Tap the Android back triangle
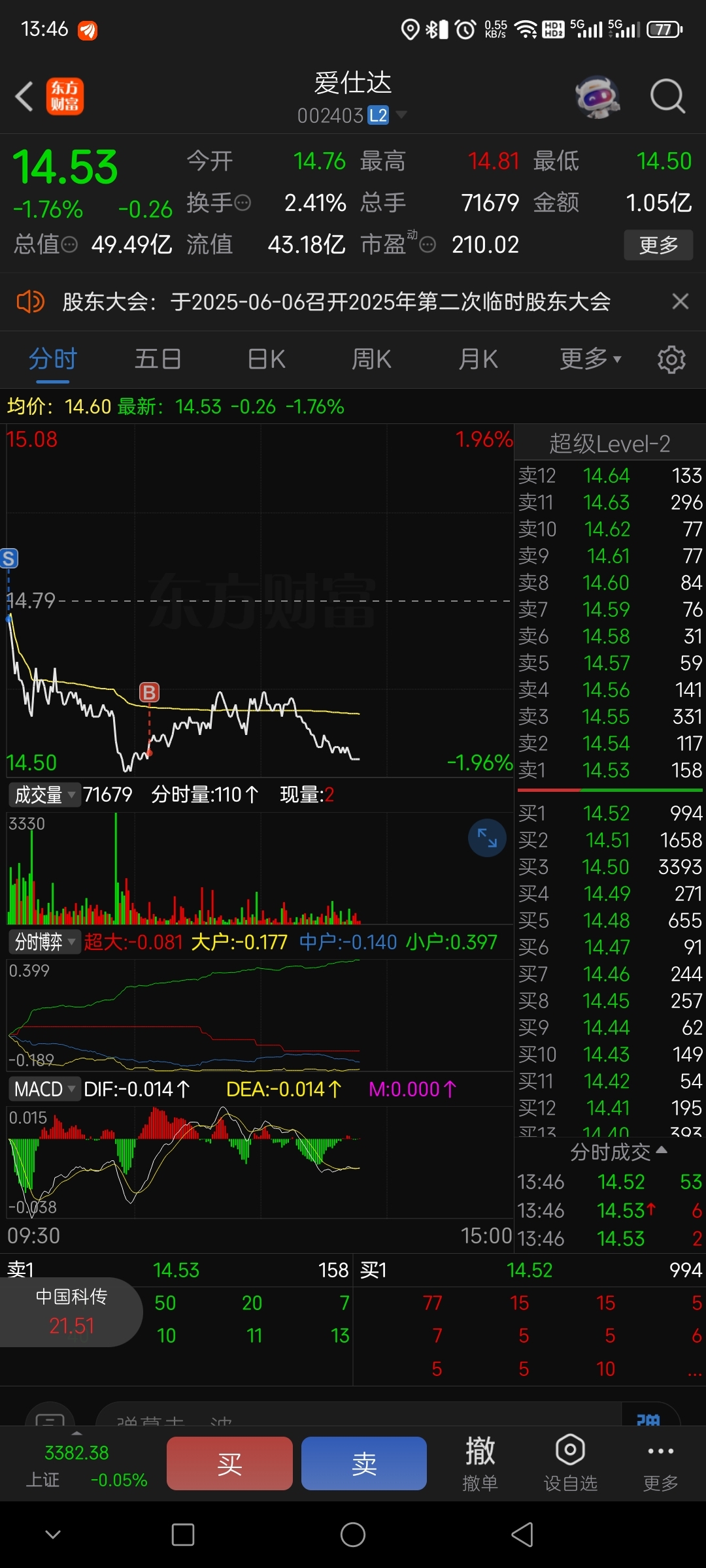706x1568 pixels. [x=522, y=1534]
